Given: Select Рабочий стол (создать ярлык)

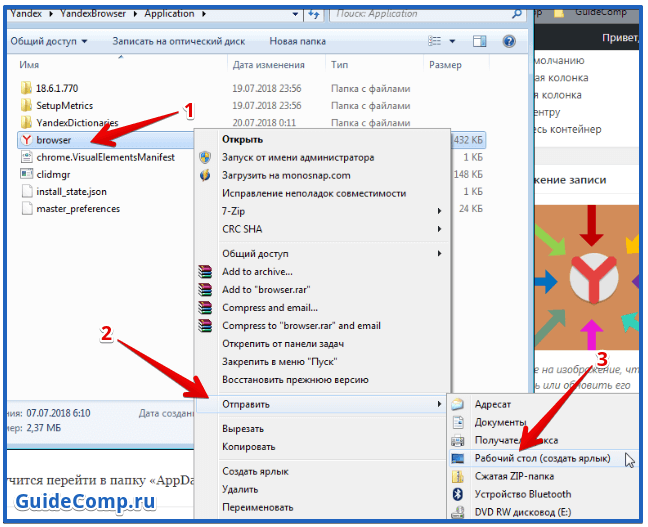Looking at the screenshot, I should pyautogui.click(x=543, y=458).
